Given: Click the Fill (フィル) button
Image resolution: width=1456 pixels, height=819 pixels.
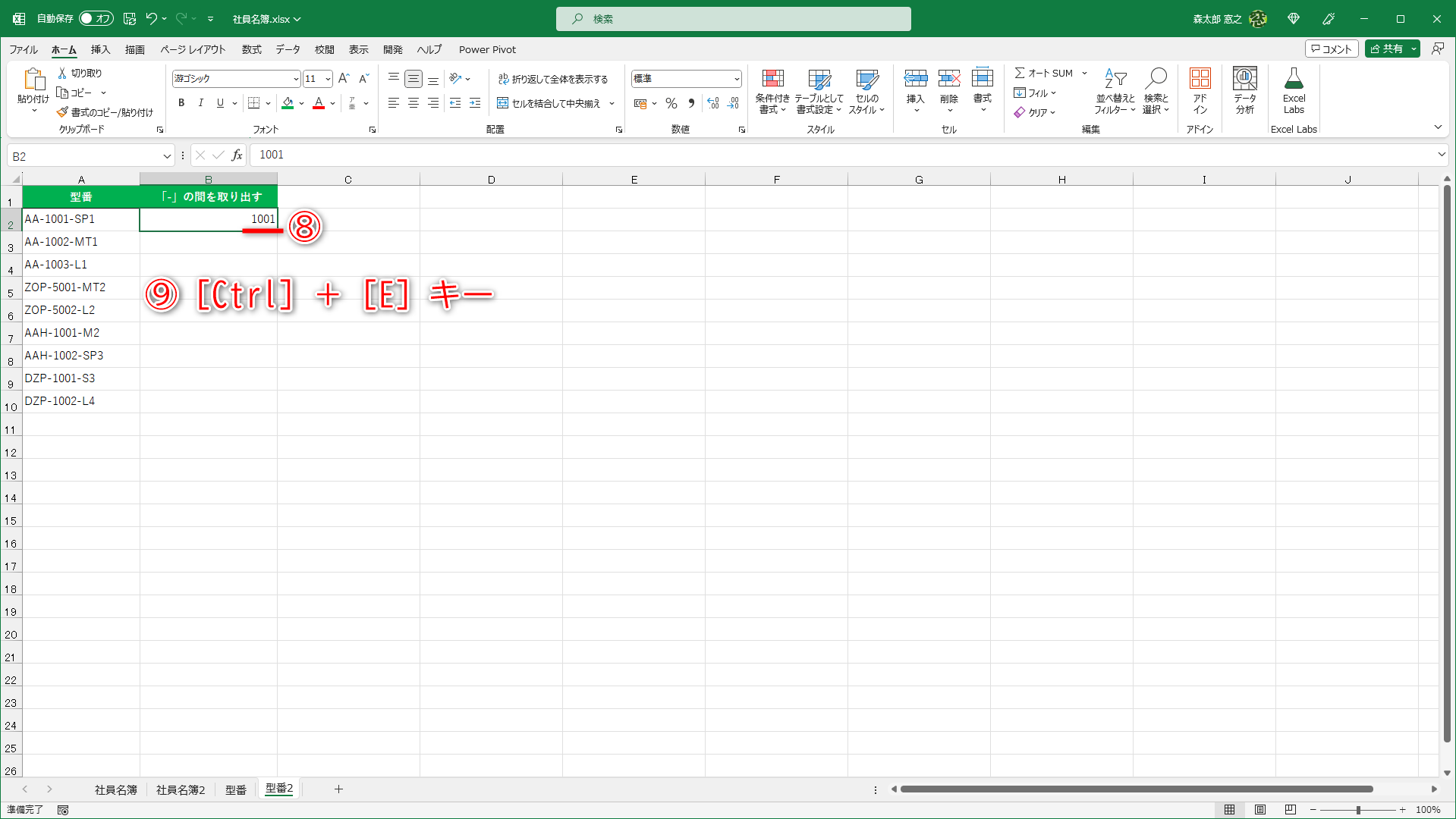Looking at the screenshot, I should point(1035,93).
